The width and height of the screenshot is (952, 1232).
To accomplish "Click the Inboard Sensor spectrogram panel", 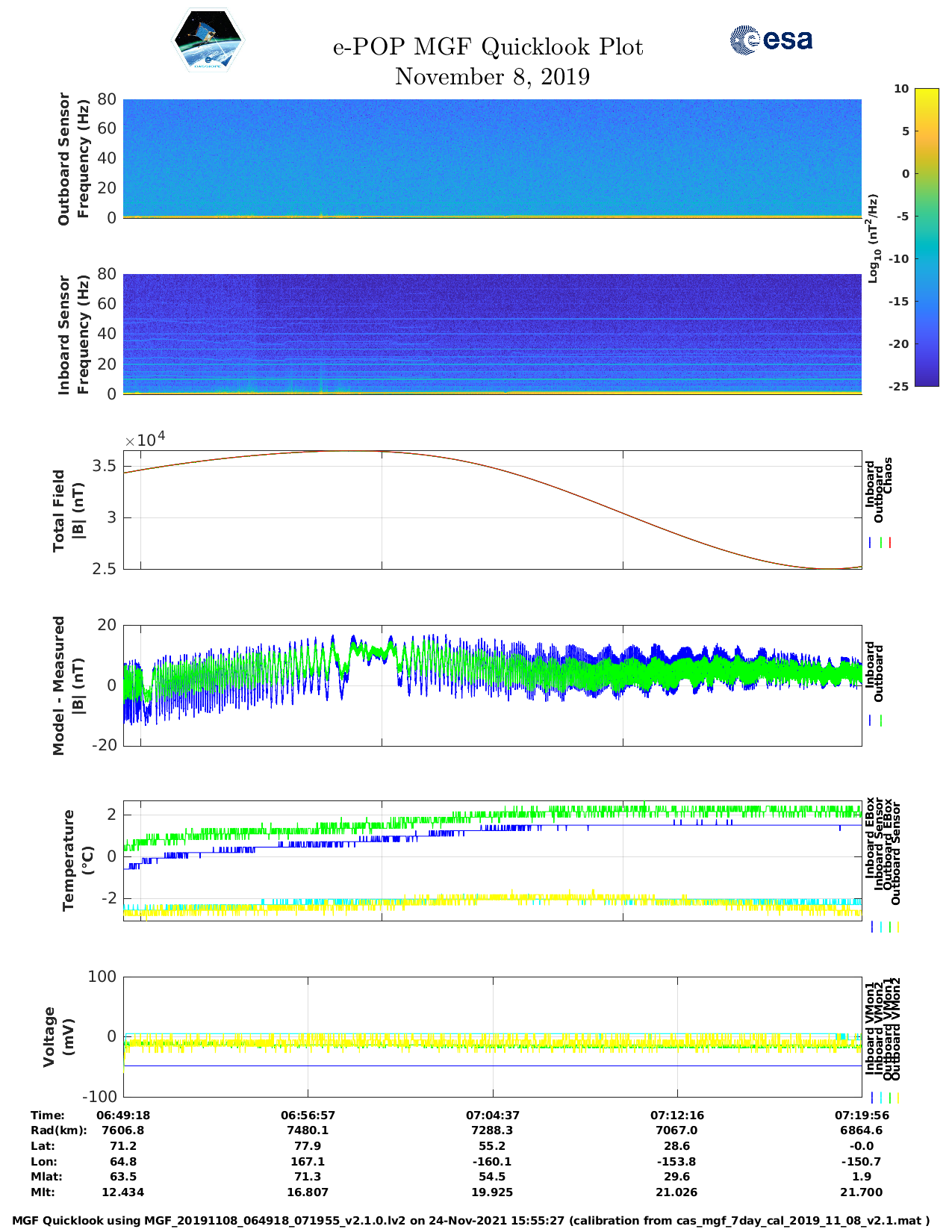I will 492,334.
